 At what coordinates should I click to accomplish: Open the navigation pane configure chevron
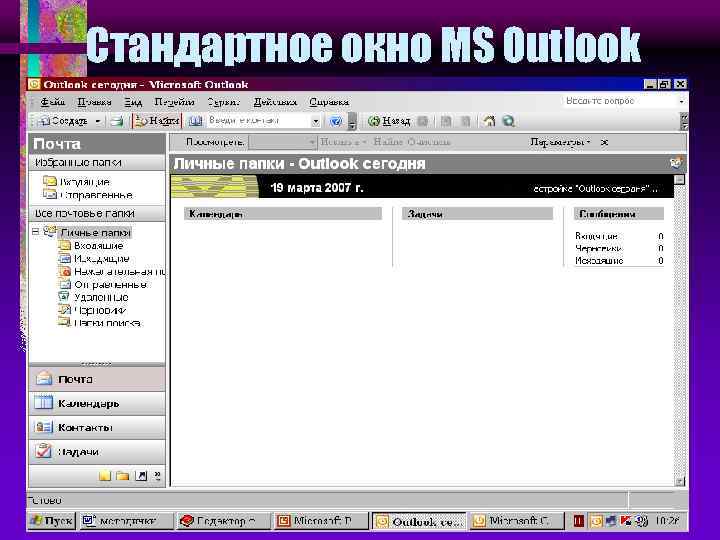tap(158, 476)
